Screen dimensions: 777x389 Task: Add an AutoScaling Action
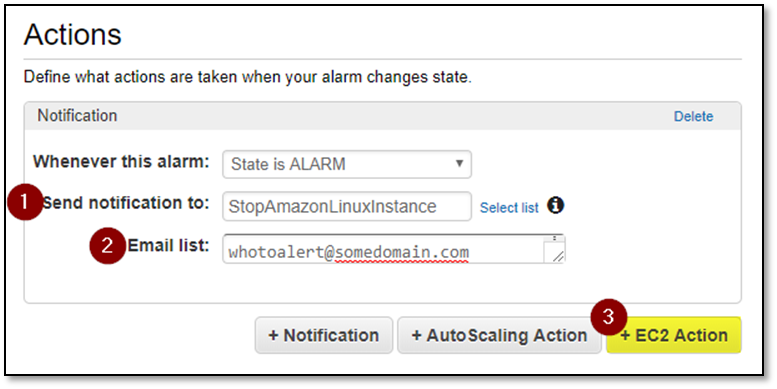point(499,335)
